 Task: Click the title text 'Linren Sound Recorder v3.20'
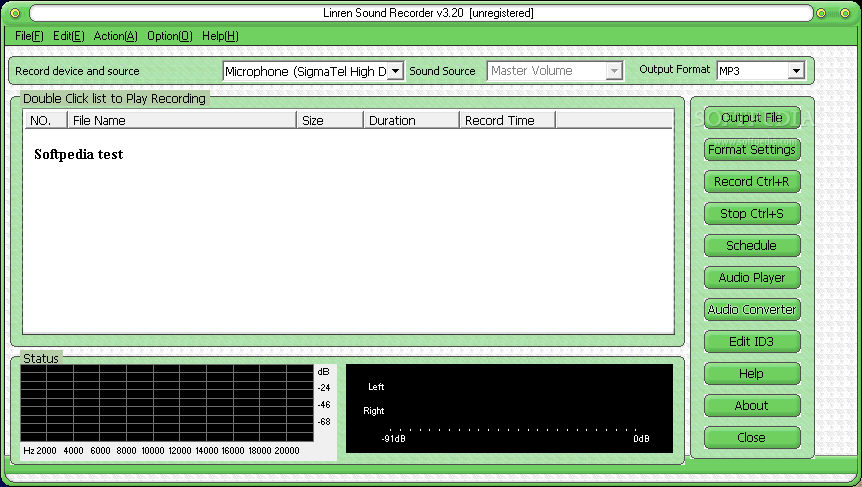(x=394, y=13)
